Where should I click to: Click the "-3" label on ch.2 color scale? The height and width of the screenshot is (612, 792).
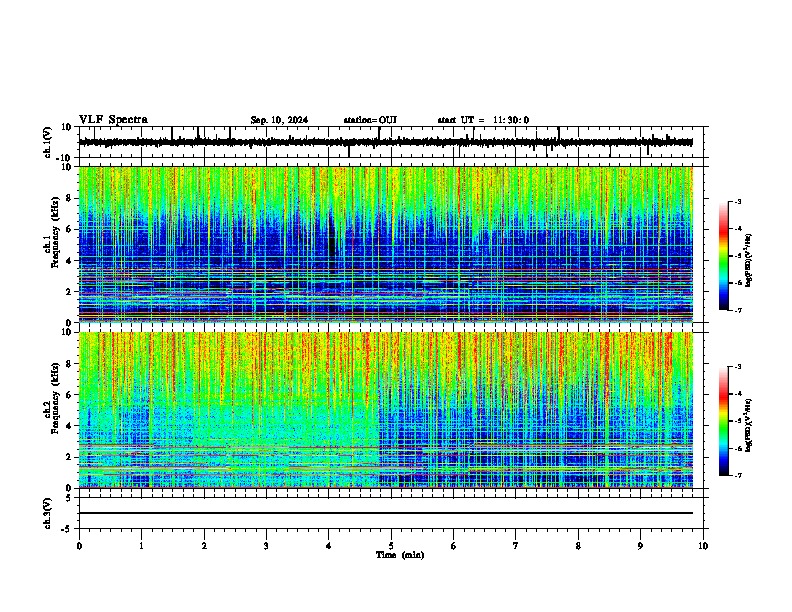[x=738, y=367]
